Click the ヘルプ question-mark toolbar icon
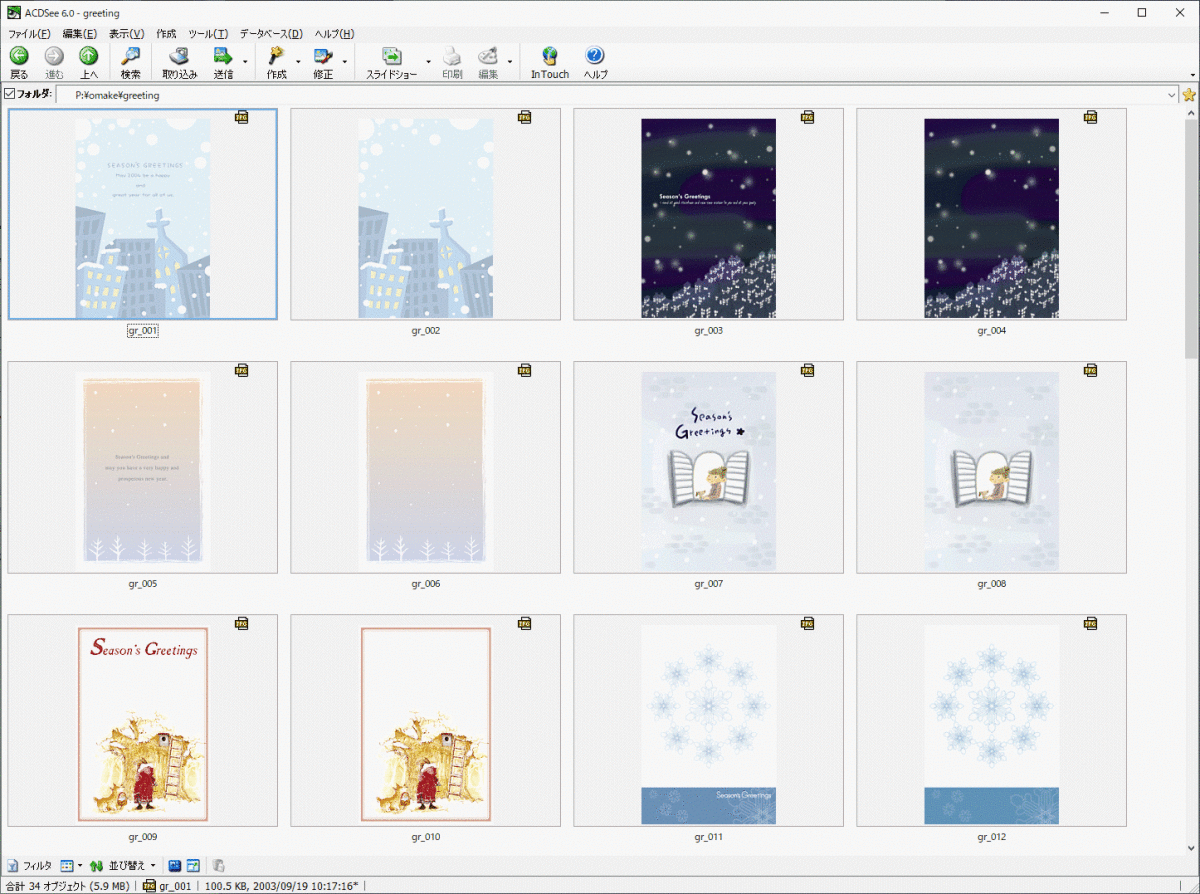The width and height of the screenshot is (1200, 894). coord(595,56)
